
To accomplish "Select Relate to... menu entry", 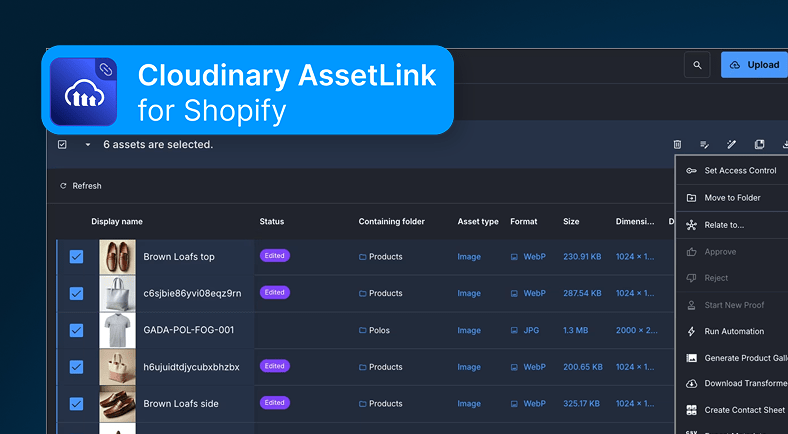I will point(732,225).
